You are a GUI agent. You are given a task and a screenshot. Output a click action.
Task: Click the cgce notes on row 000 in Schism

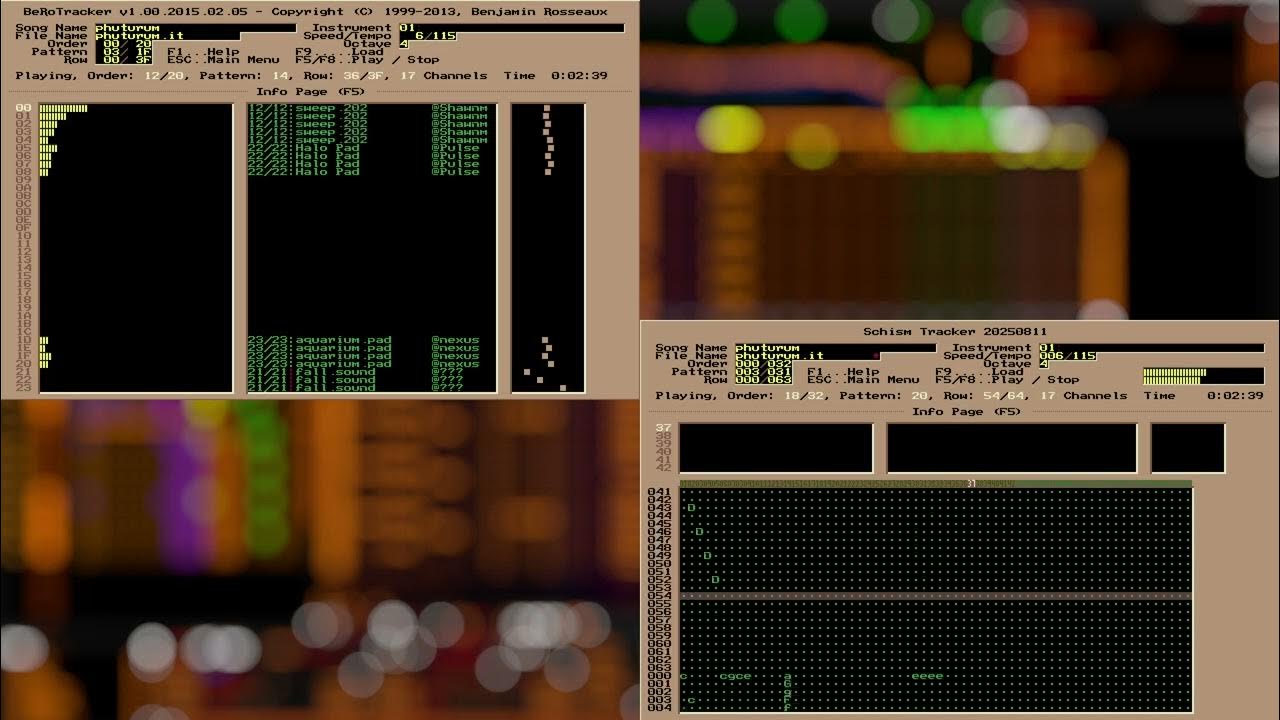(735, 676)
